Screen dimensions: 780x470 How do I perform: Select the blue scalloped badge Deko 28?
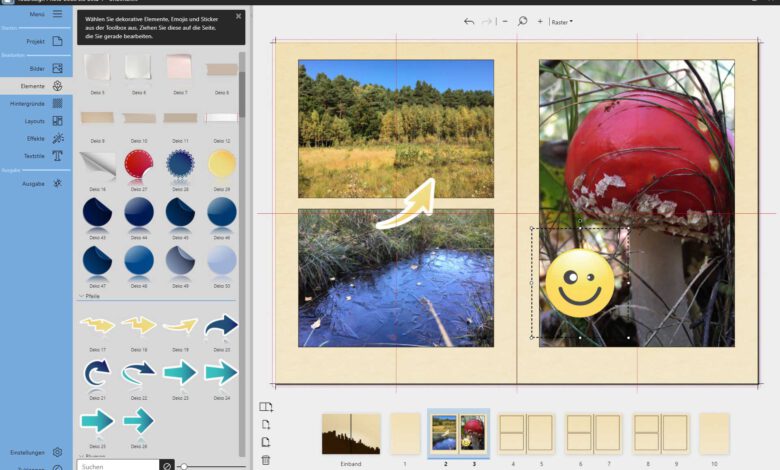click(x=180, y=164)
